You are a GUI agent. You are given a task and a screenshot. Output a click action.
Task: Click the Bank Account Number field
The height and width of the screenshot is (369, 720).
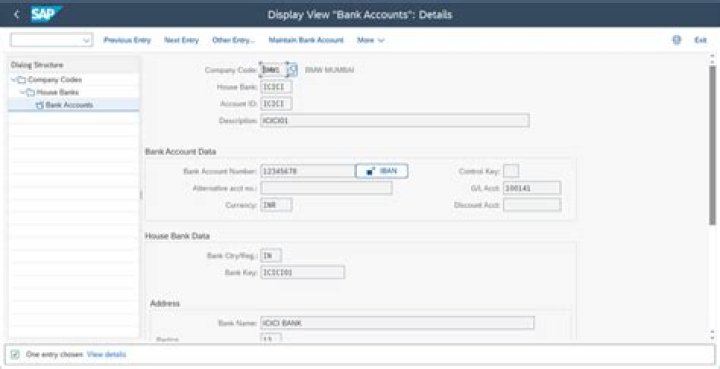[307, 171]
